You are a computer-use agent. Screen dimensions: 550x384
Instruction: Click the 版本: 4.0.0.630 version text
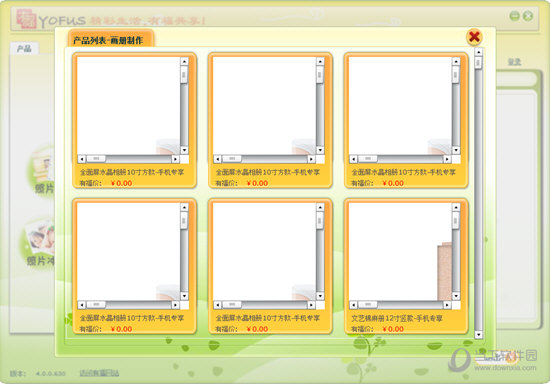click(38, 373)
